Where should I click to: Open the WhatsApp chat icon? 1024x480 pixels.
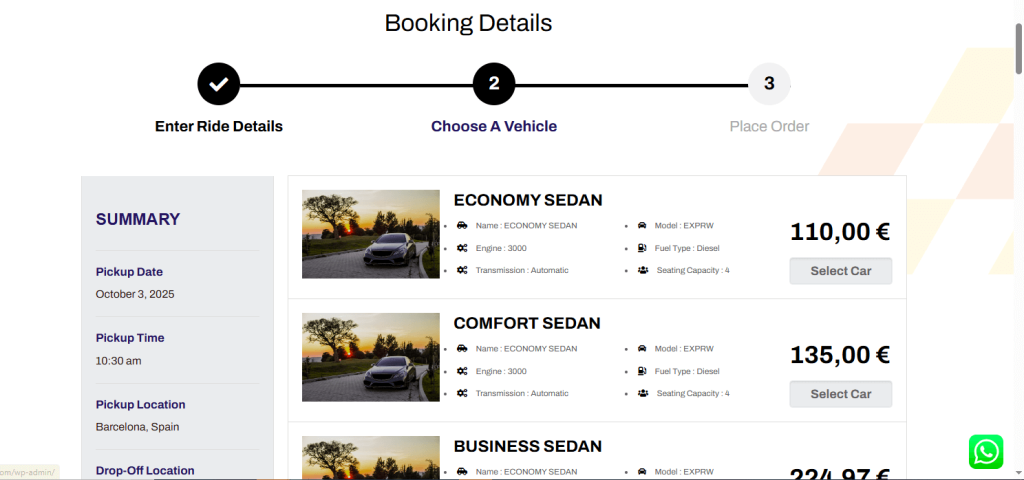point(985,452)
